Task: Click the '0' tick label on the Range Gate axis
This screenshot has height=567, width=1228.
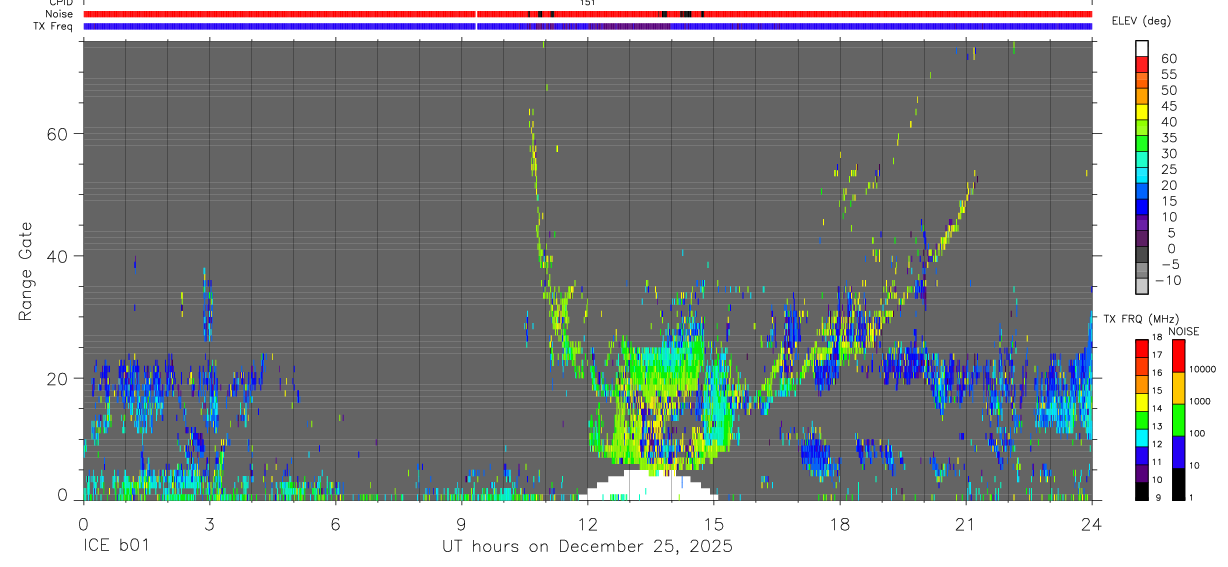Action: [x=62, y=496]
